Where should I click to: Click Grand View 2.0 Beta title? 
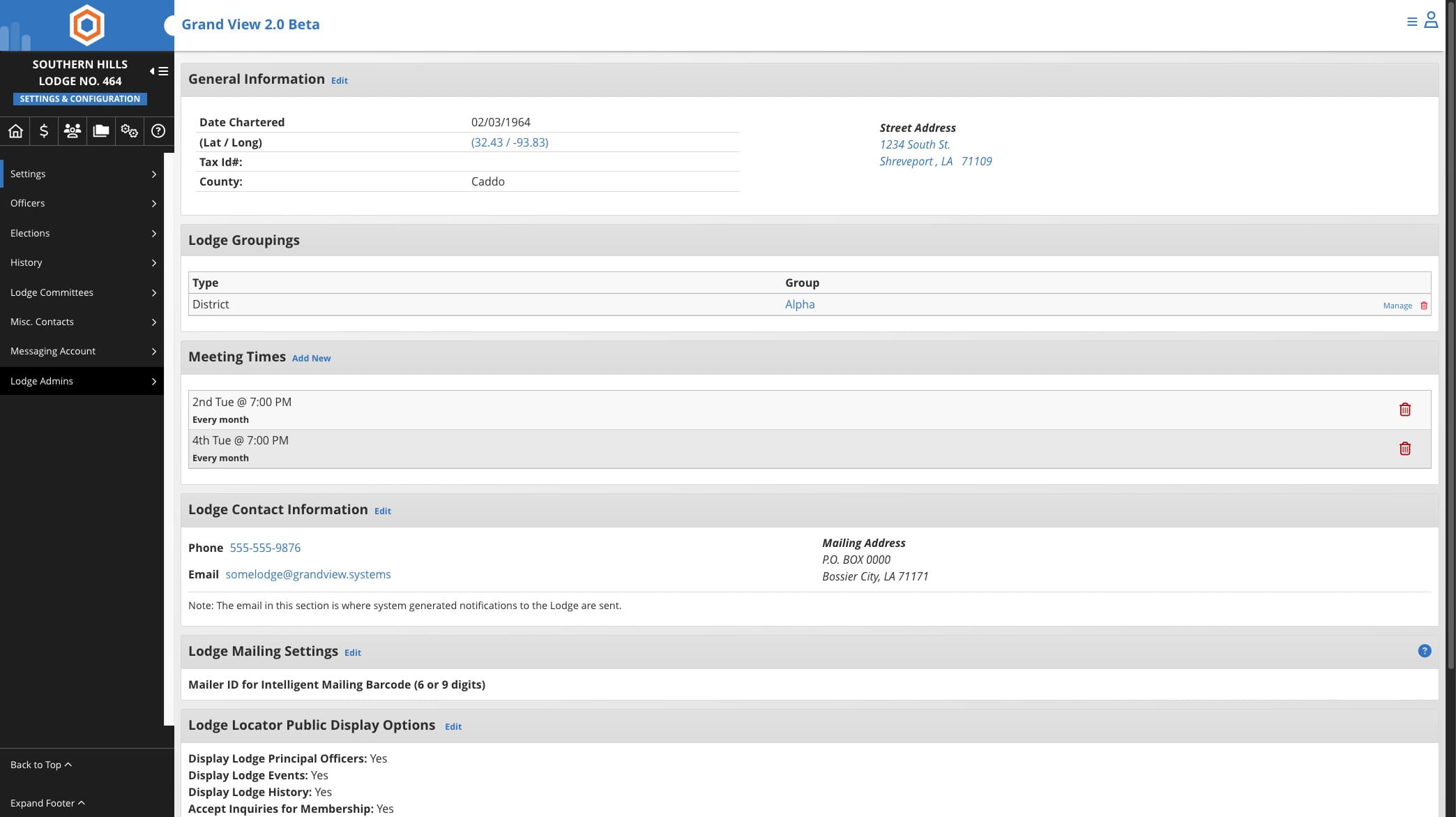(x=250, y=24)
